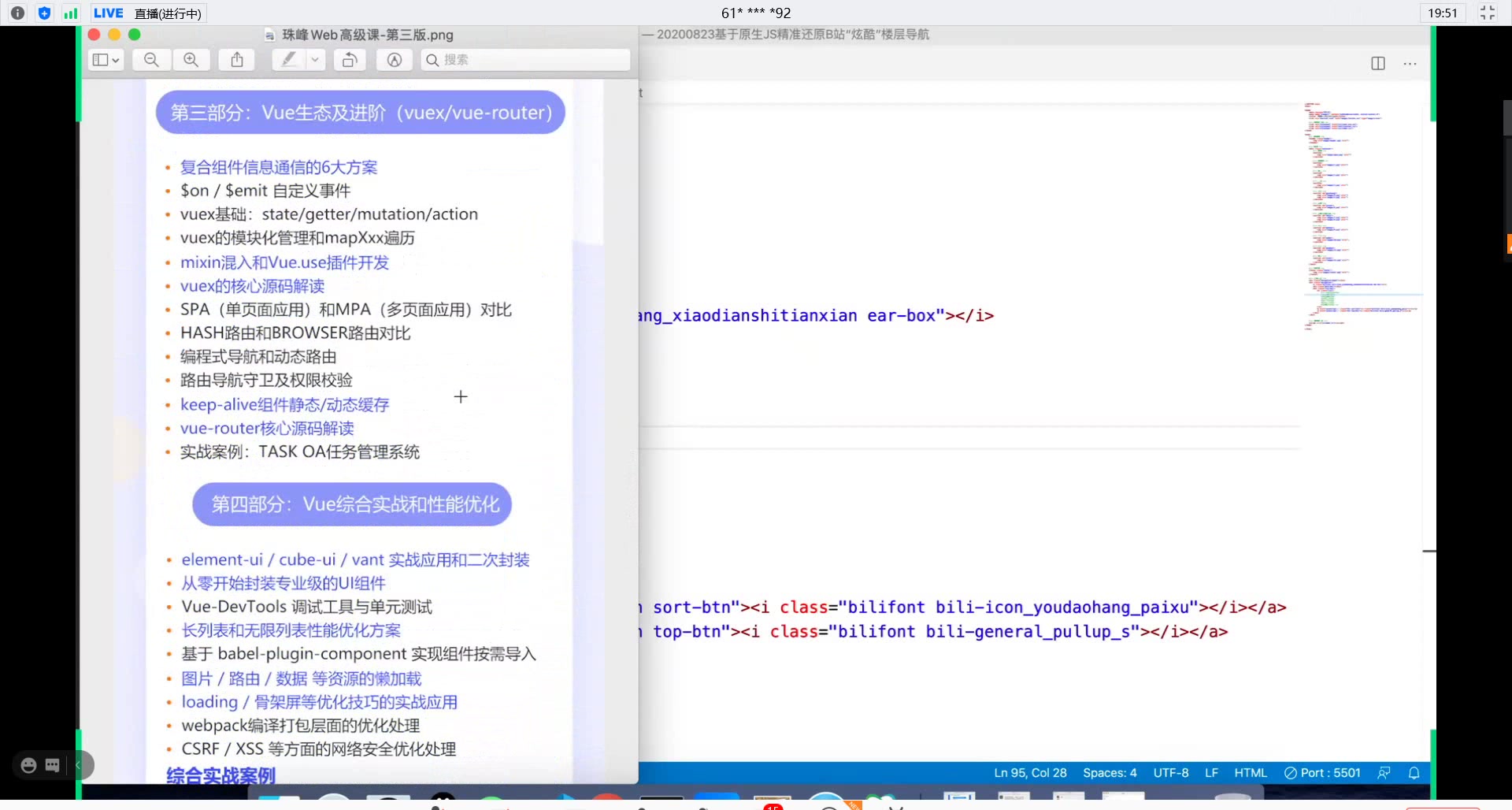This screenshot has height=810, width=1512.
Task: Click the 编程式导航和动态路由 line
Action: 258,357
